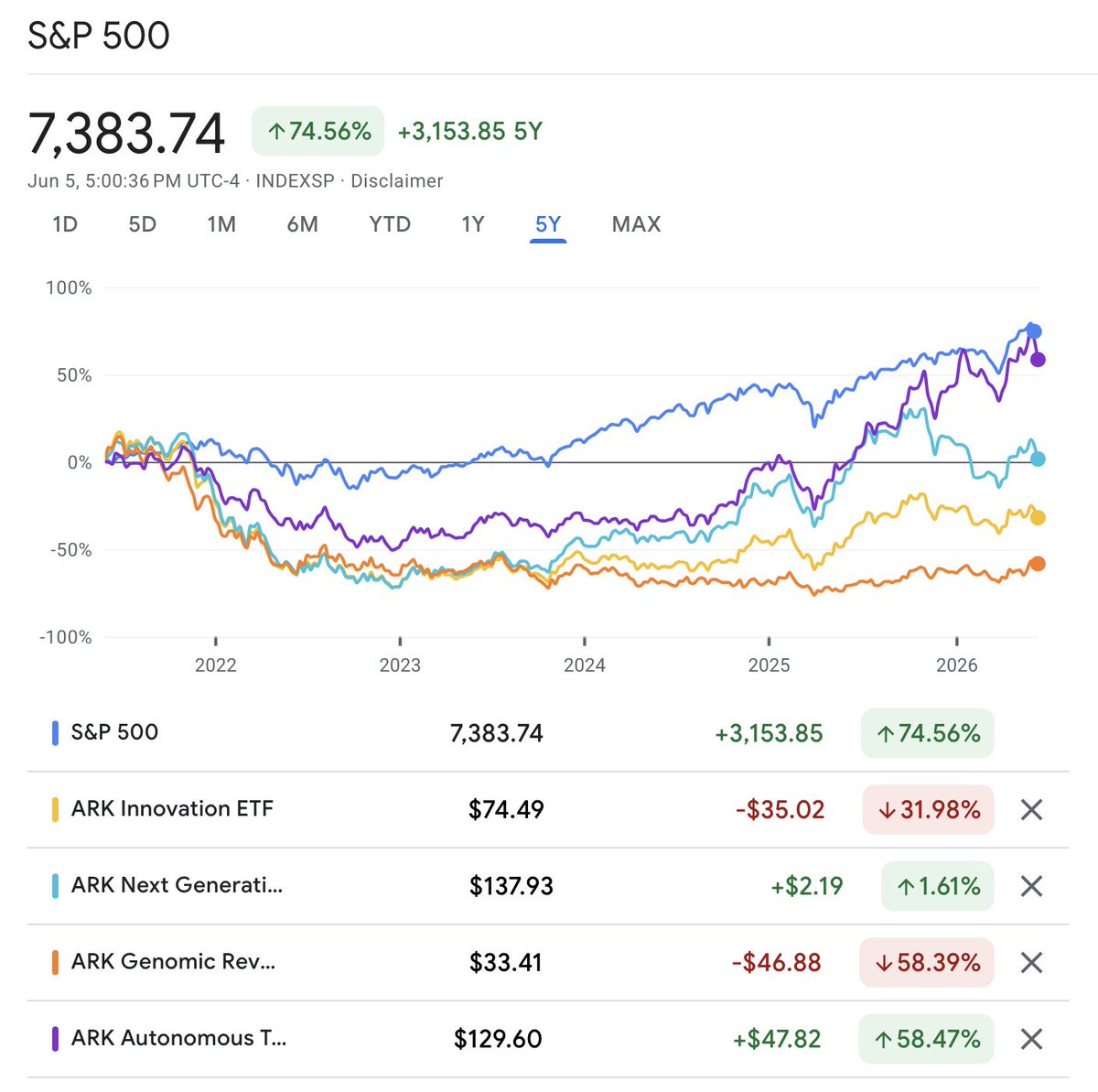Click the header 74.56% change badge
Screen dimensions: 1098x1092
(x=318, y=131)
